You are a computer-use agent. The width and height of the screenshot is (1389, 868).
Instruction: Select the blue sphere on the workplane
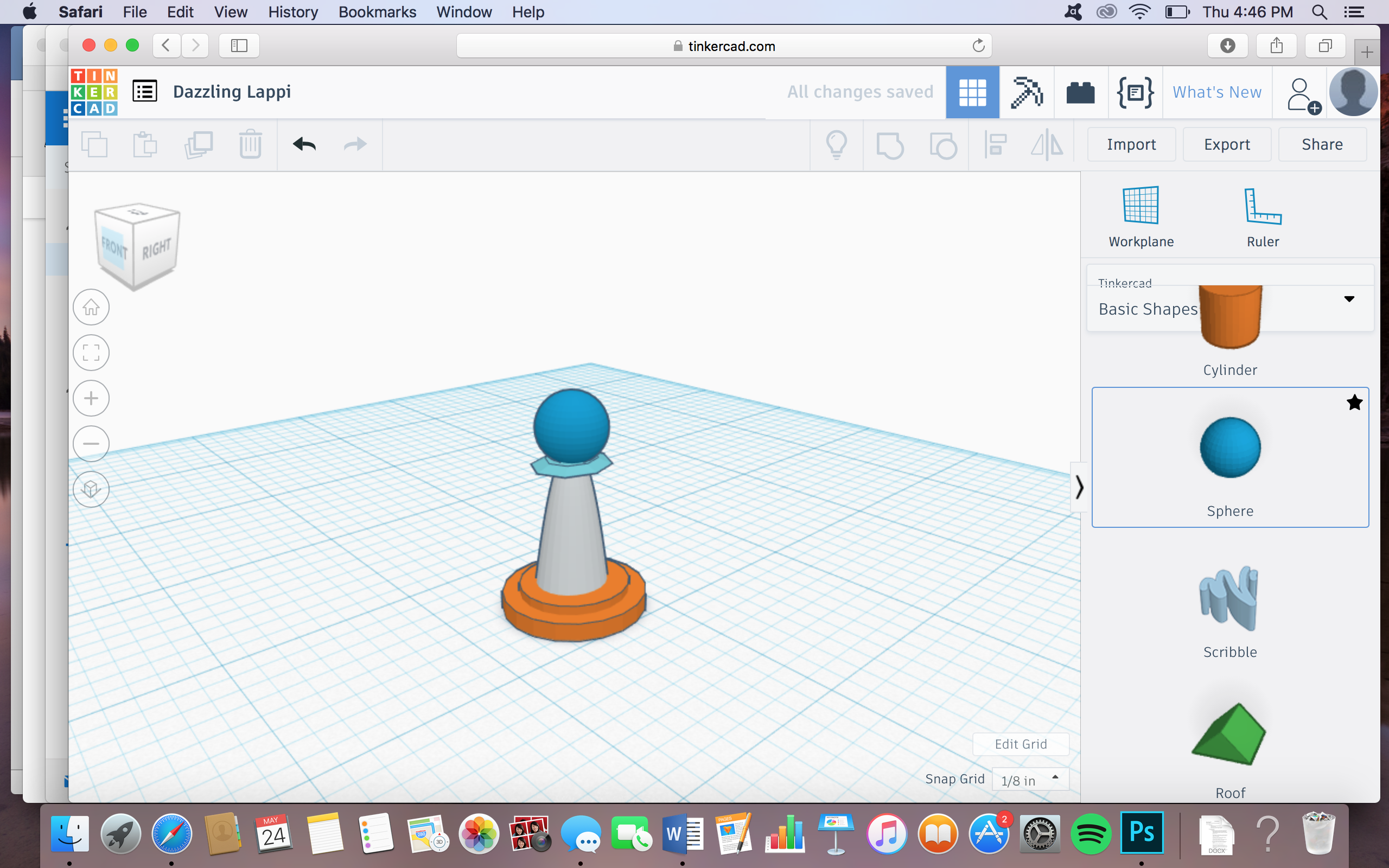(x=571, y=425)
